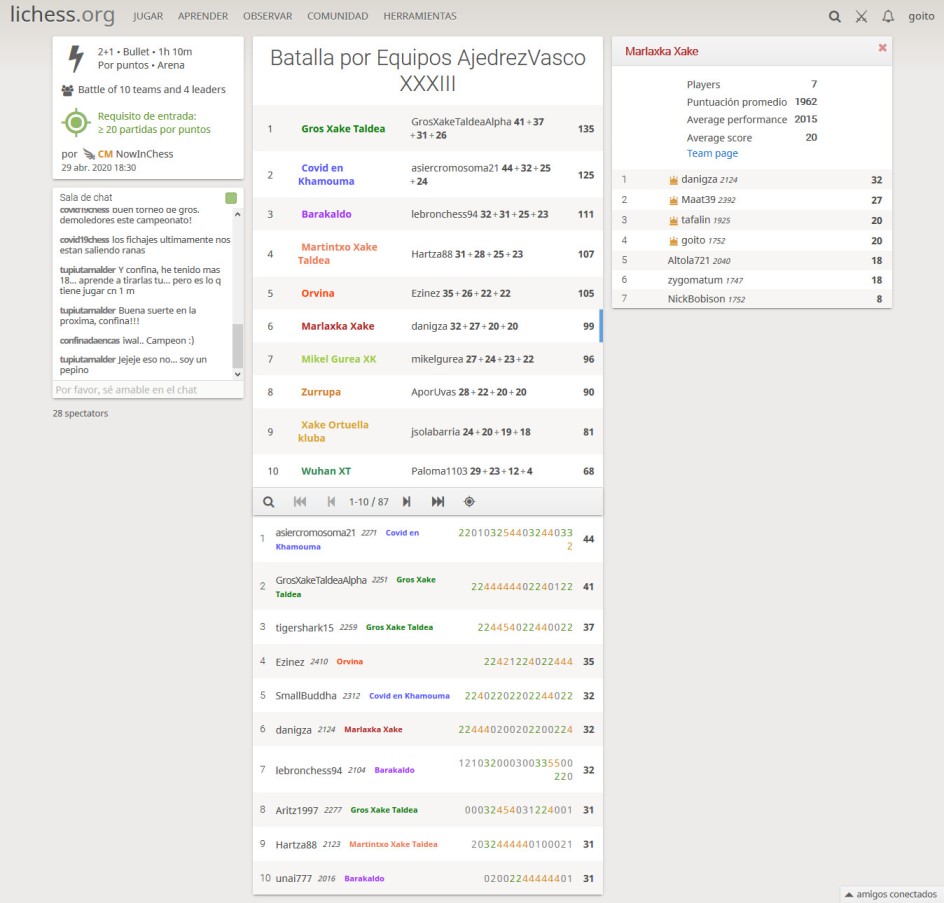
Task: Open the HERRAMIENTAS menu
Action: point(419,17)
